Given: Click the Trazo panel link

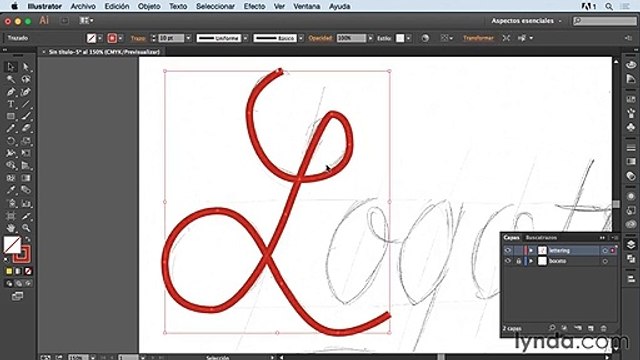Looking at the screenshot, I should tap(138, 38).
